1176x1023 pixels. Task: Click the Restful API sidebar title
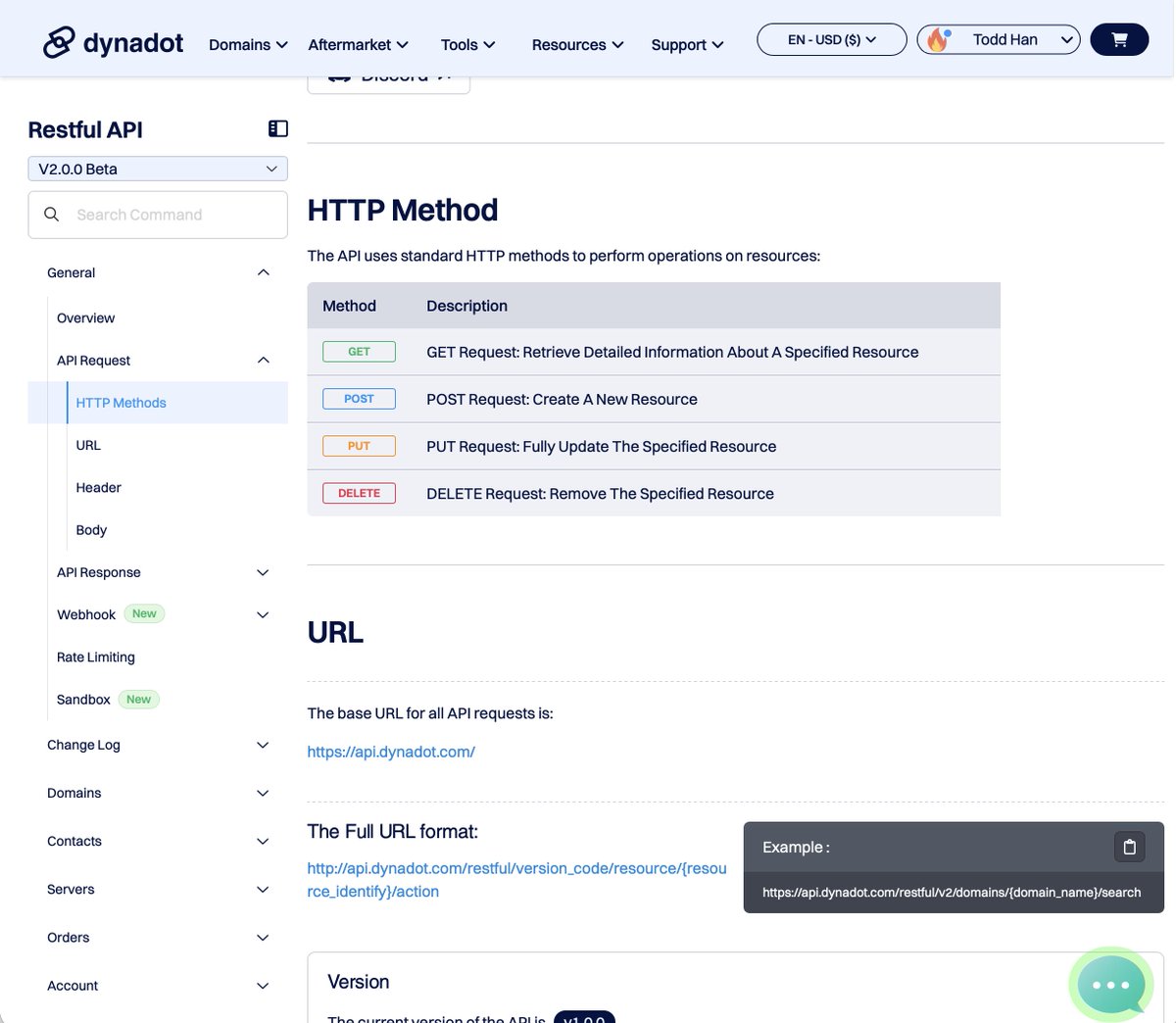click(x=85, y=129)
